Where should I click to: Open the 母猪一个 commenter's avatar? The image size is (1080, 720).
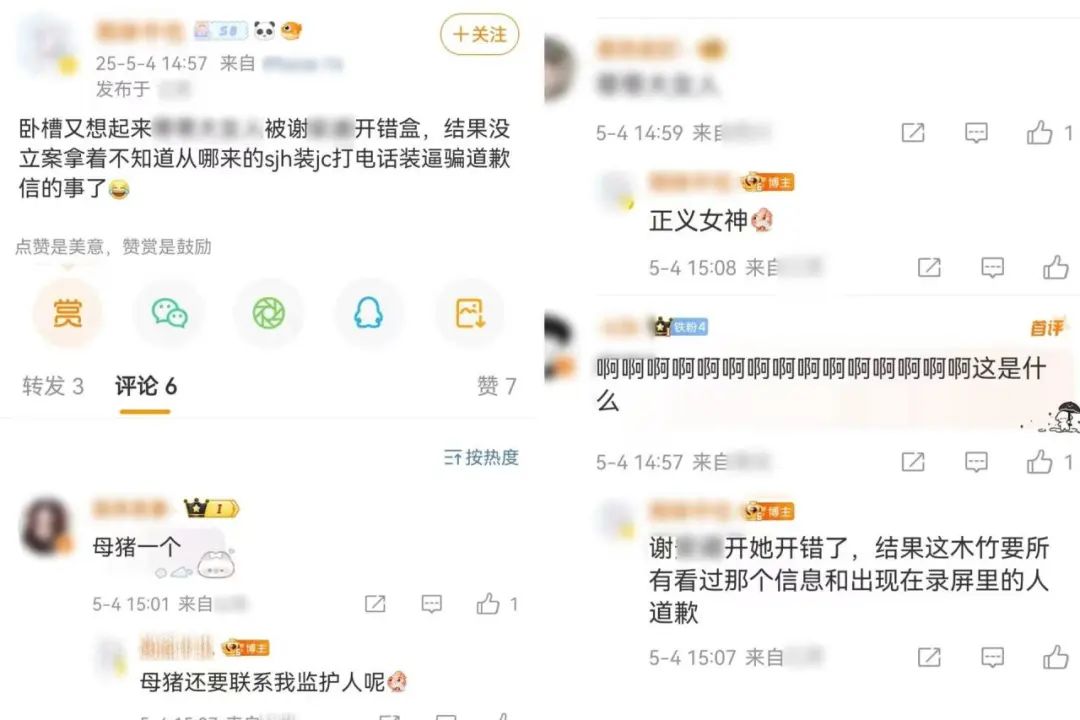[46, 526]
